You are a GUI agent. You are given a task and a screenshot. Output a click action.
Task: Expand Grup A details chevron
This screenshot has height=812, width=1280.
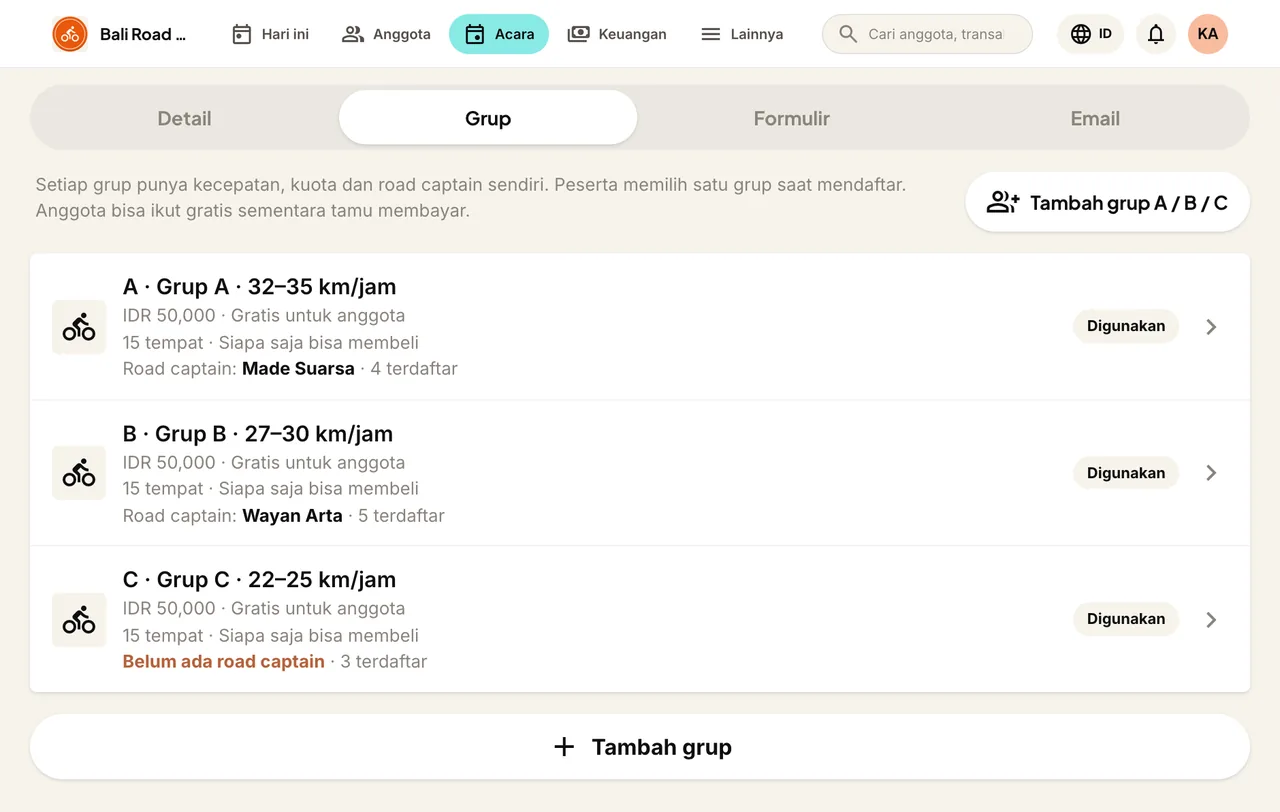click(1211, 327)
